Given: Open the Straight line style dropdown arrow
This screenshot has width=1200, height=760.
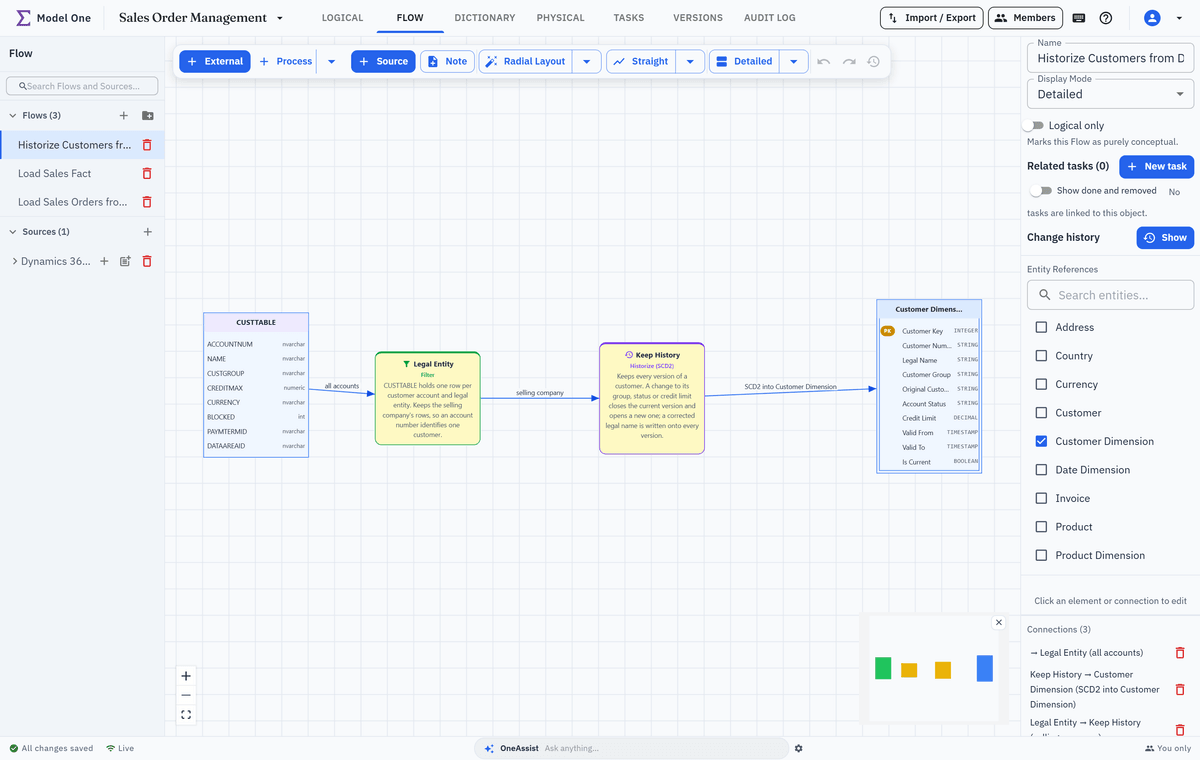Looking at the screenshot, I should 690,61.
